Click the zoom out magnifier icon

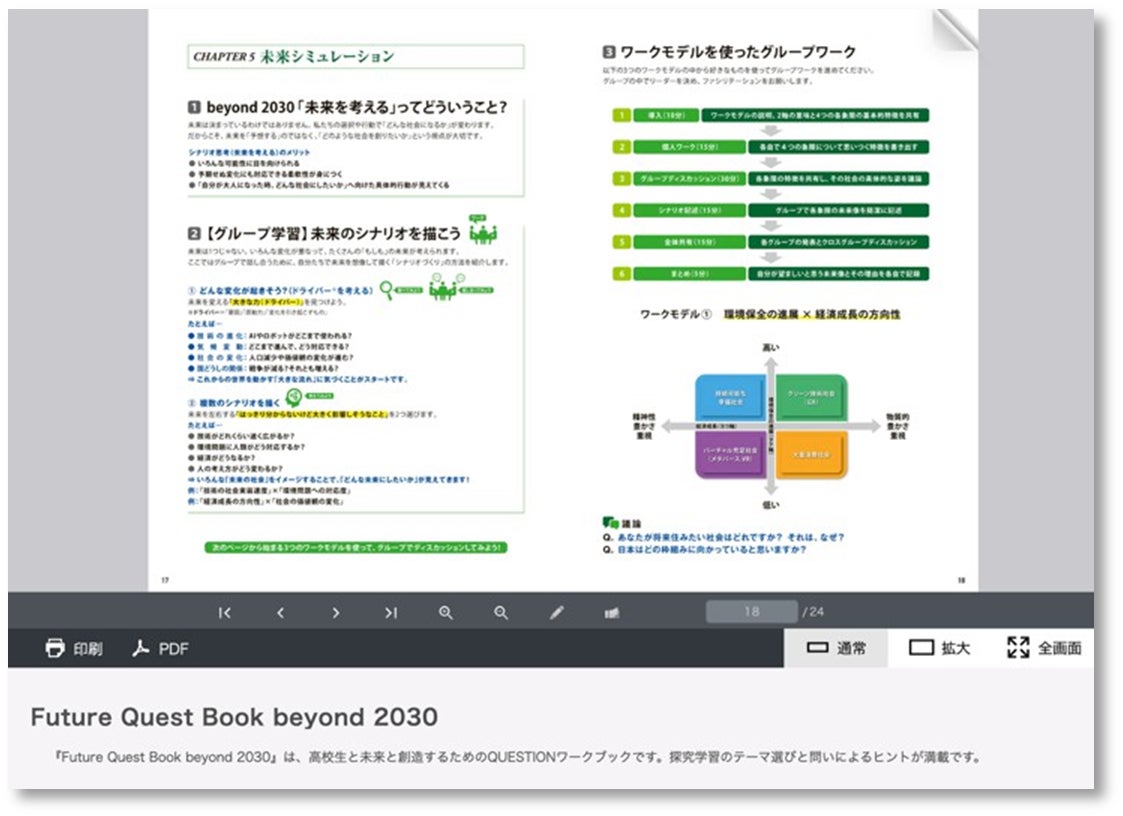pyautogui.click(x=501, y=613)
